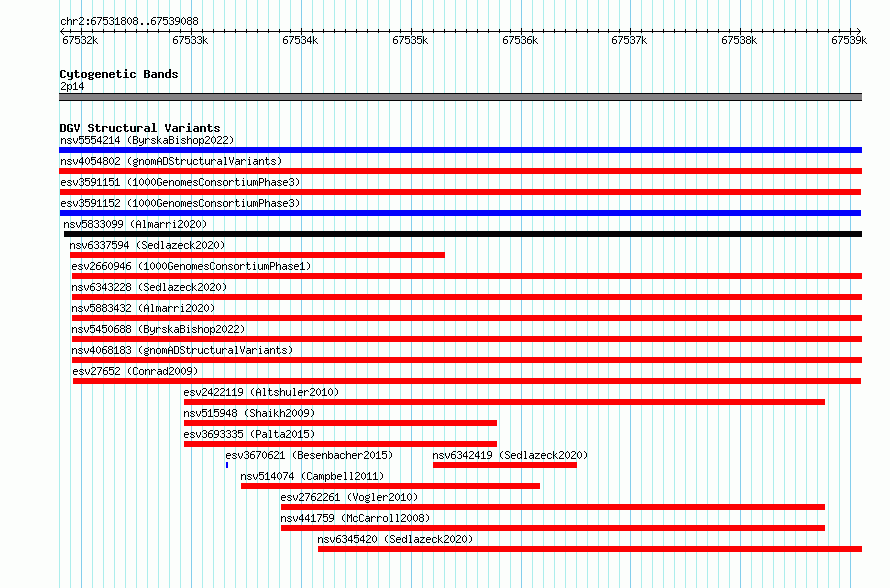Click the 67534k ruler tick label
The height and width of the screenshot is (588, 890).
click(300, 40)
